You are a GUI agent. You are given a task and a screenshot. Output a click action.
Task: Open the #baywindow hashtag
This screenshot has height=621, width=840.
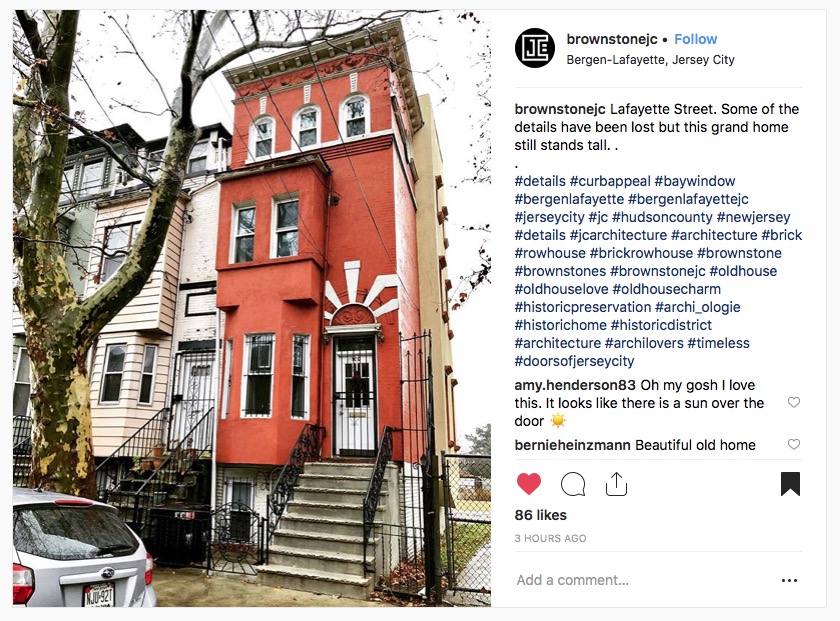[x=695, y=181]
